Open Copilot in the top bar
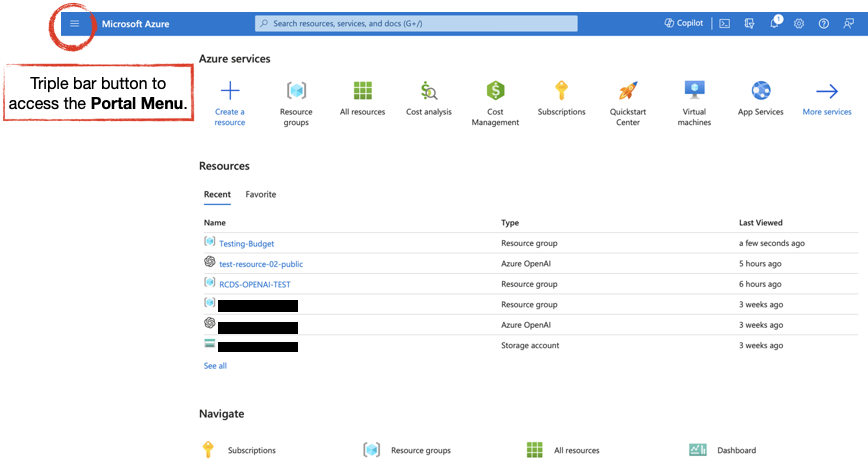The image size is (868, 474). pyautogui.click(x=684, y=23)
